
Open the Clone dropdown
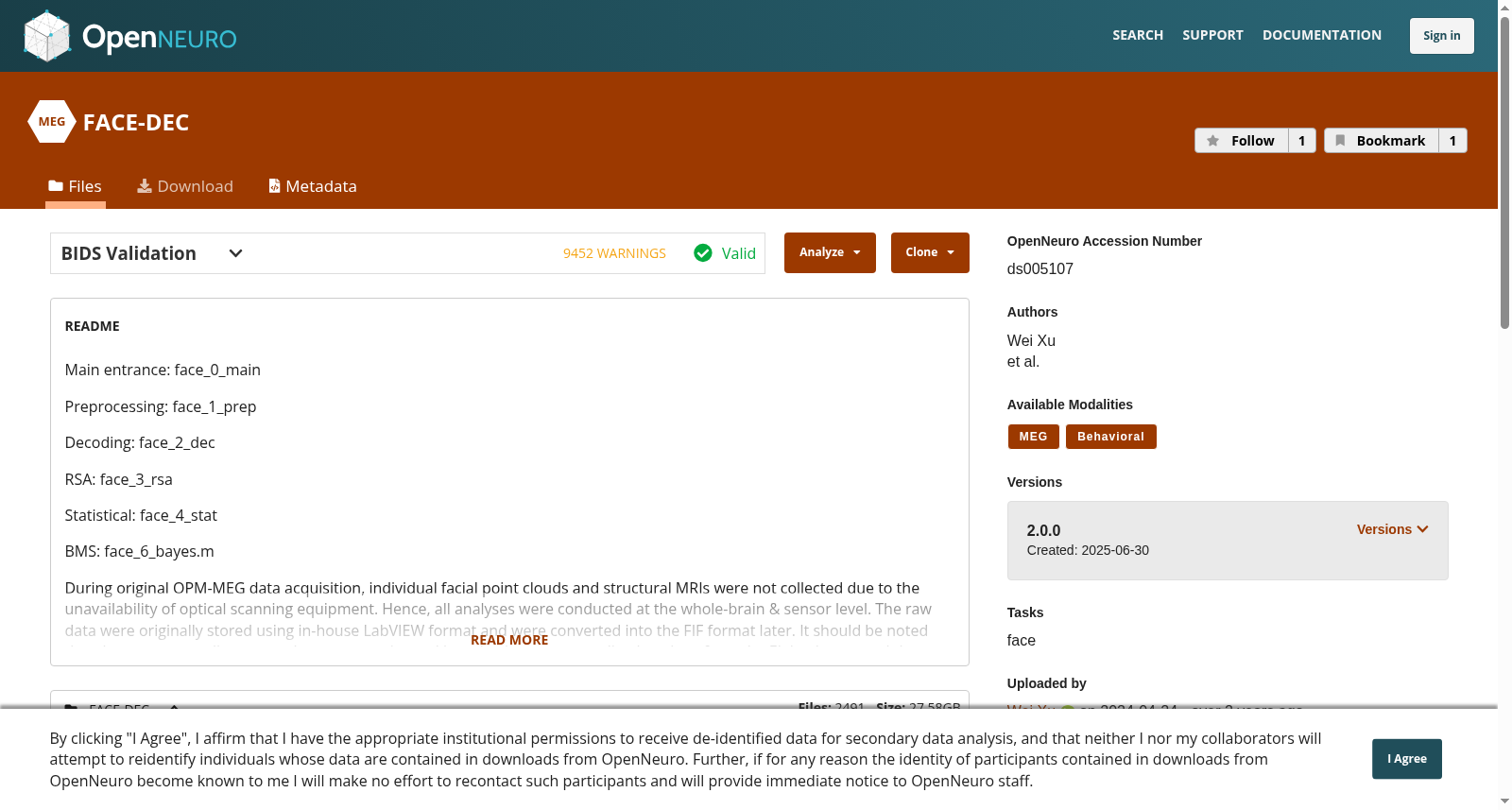tap(930, 252)
